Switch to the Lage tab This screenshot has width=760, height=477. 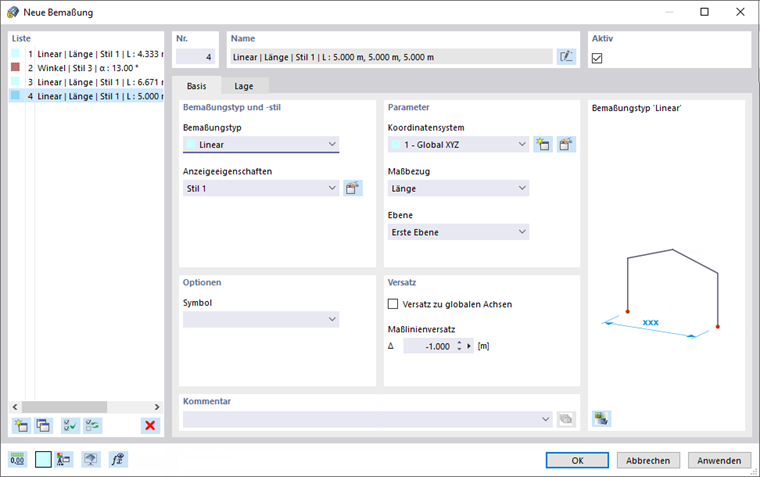coord(244,86)
